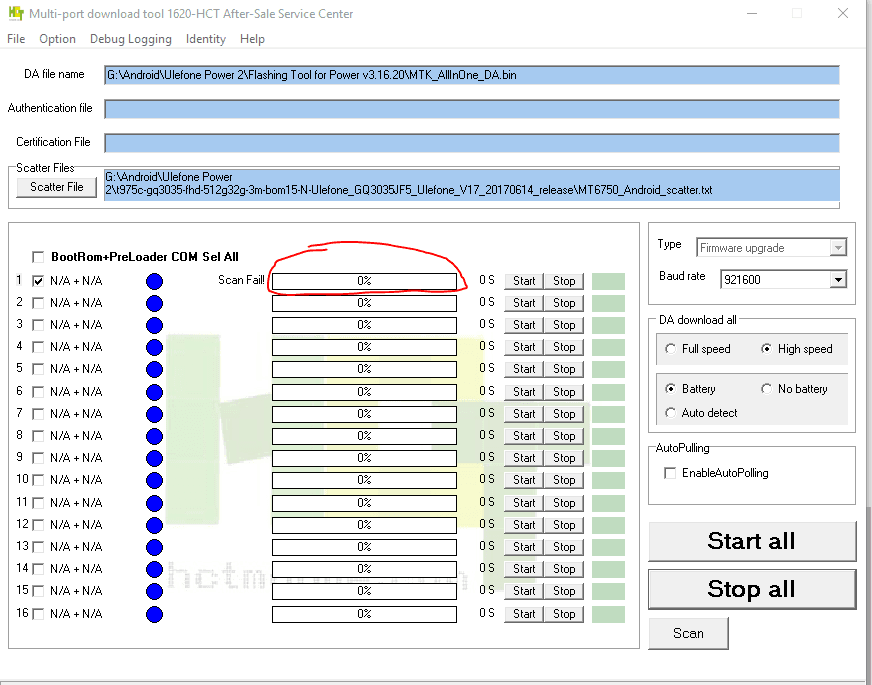
Task: Click the green status box for port 8
Action: pos(608,436)
